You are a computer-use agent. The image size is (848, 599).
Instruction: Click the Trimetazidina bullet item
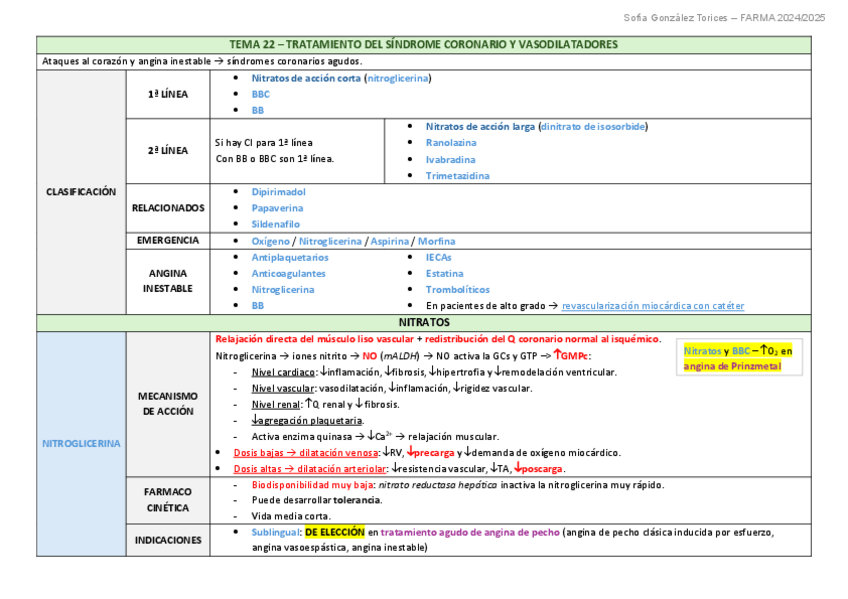[x=457, y=176]
